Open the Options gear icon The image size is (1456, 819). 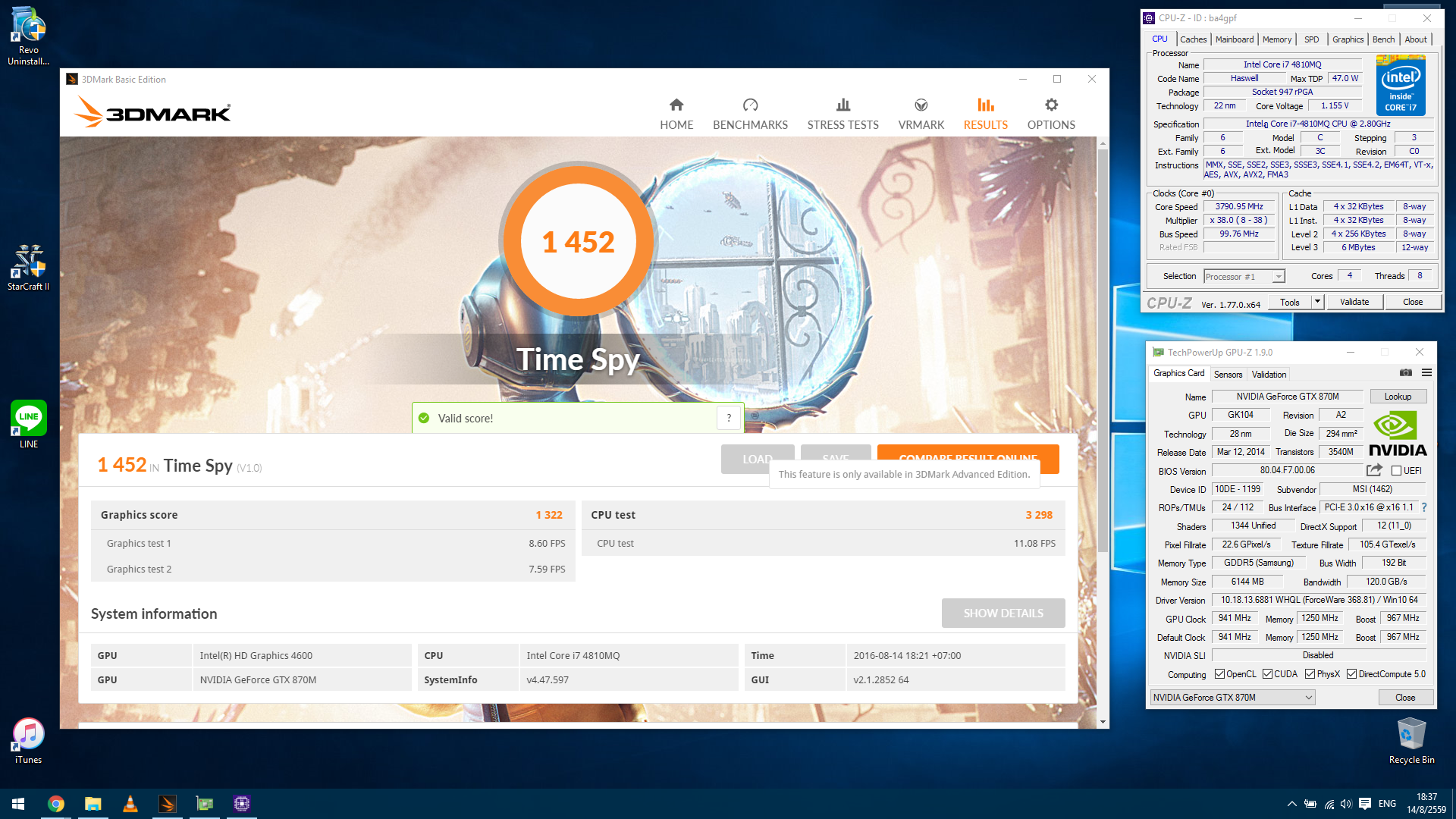coord(1051,105)
